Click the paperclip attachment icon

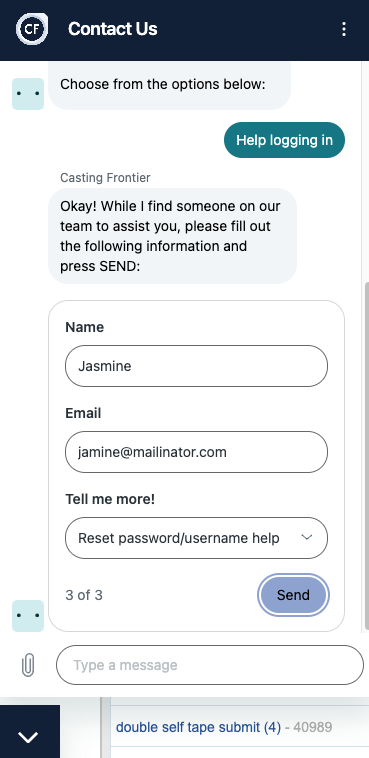pos(28,665)
